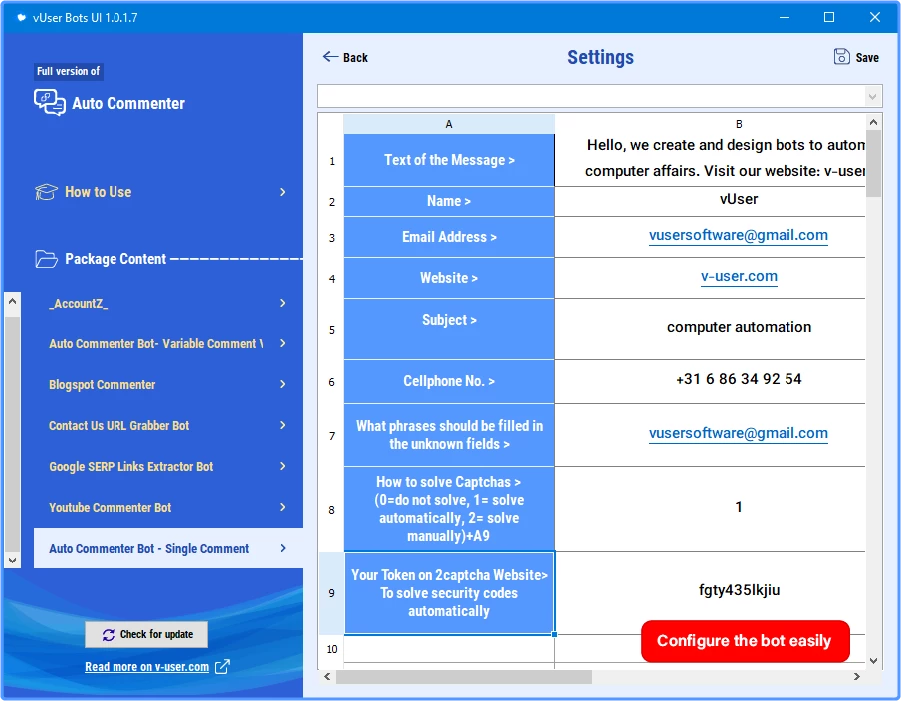Expand Auto Commenter Bot - Single Comment chevron

(x=283, y=548)
